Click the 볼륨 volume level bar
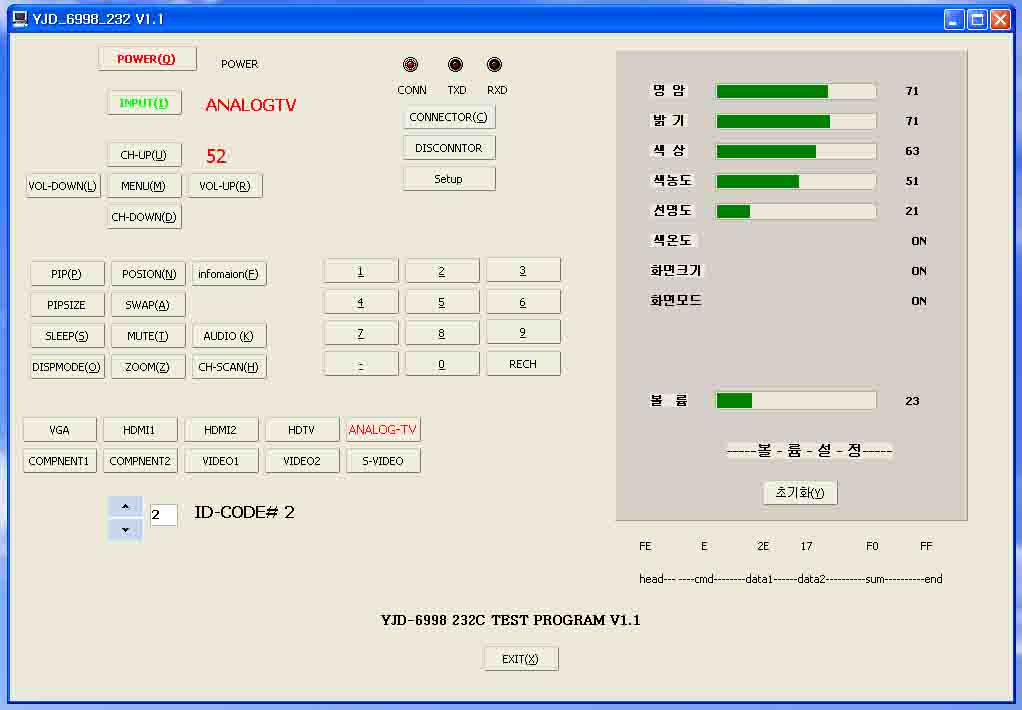 tap(796, 401)
